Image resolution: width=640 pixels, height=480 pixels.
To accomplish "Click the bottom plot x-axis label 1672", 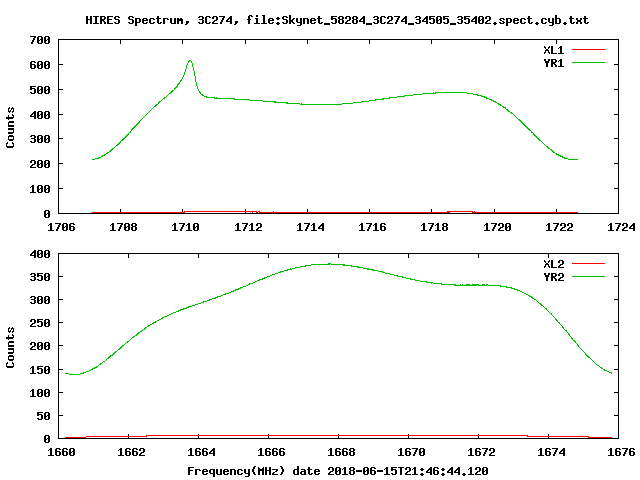I will (481, 452).
